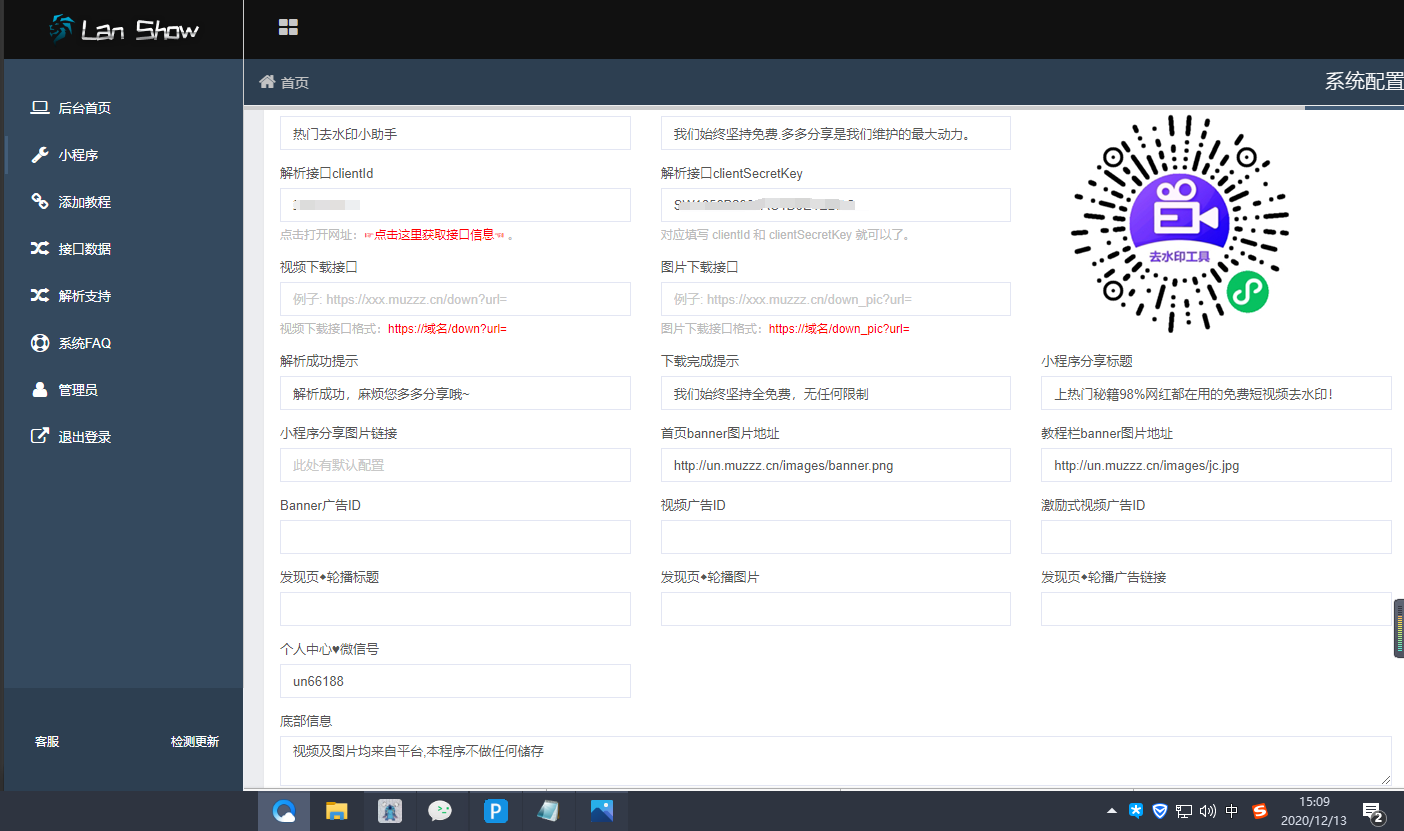The height and width of the screenshot is (831, 1404).
Task: Select 小程序 in the sidebar
Action: 78,155
